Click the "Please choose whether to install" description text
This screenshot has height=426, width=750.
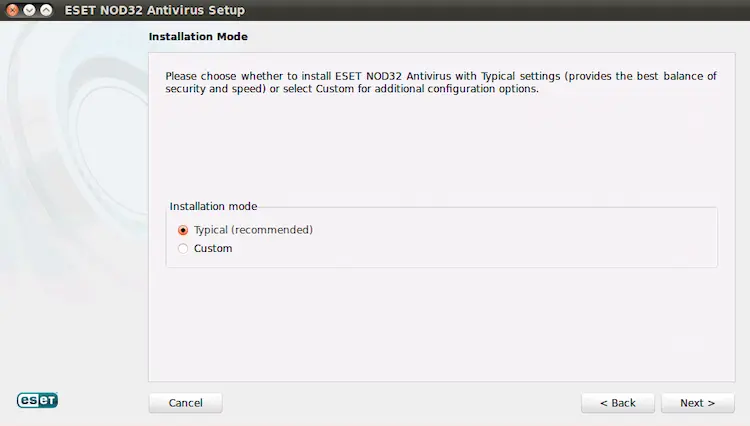tap(441, 82)
